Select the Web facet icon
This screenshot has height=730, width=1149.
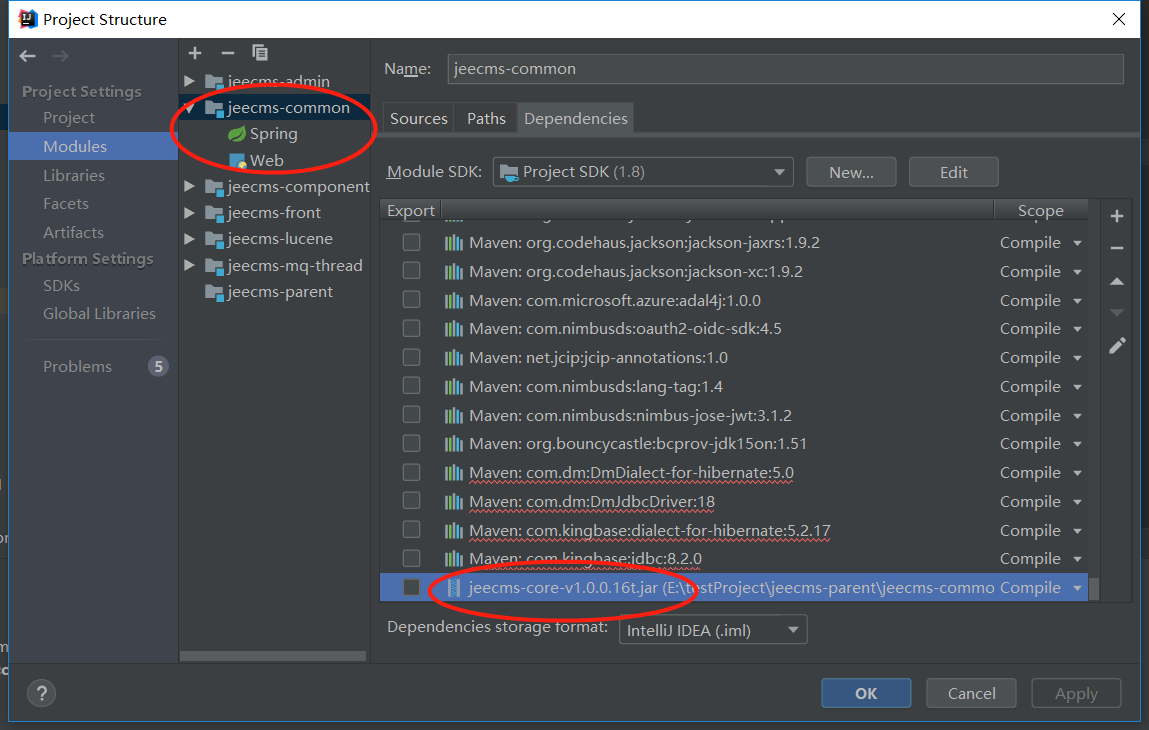pos(237,161)
